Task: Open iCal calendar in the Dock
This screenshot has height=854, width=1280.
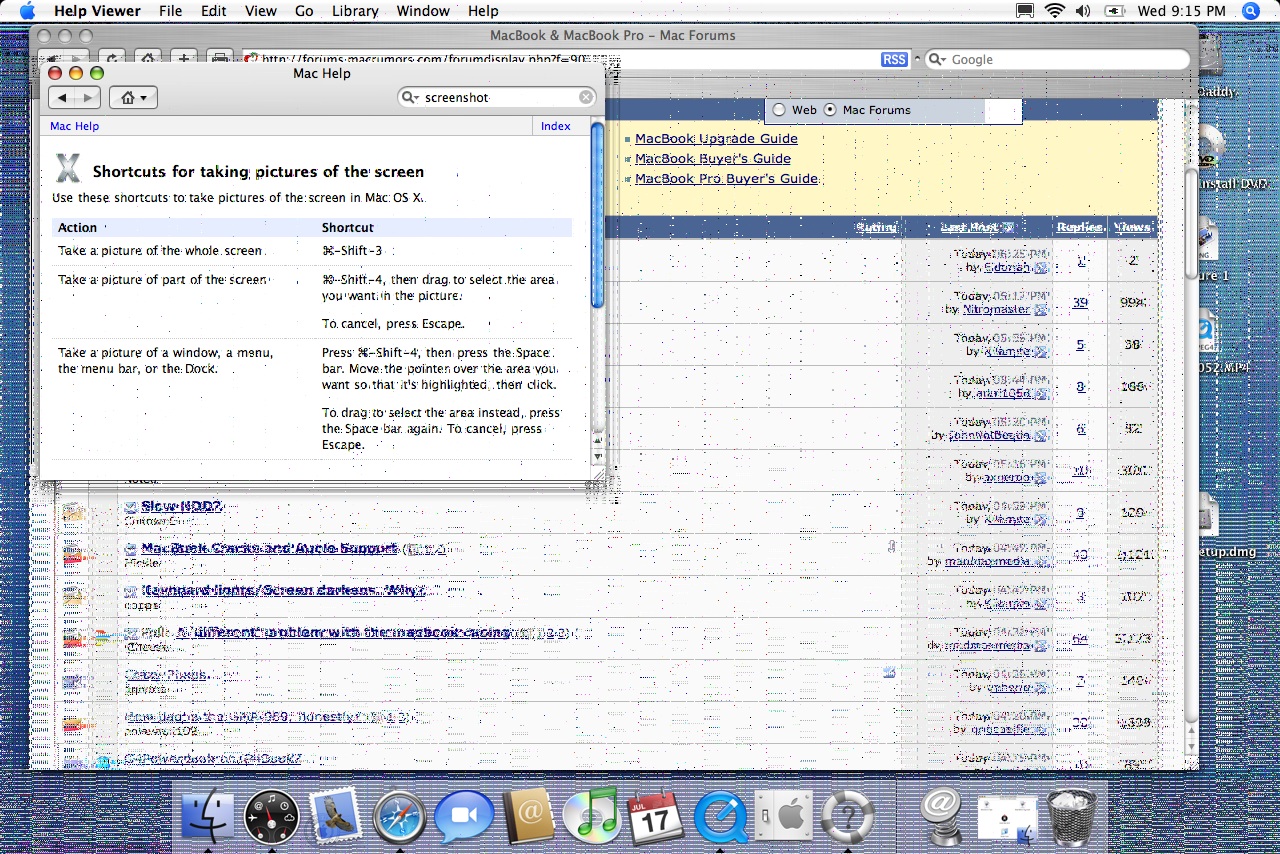Action: (x=654, y=817)
